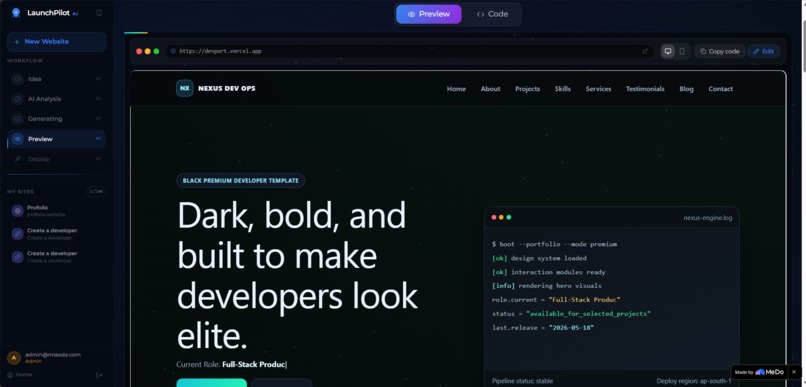Open the Home link in preview navbar
Screen dimensions: 806x387
(x=456, y=89)
